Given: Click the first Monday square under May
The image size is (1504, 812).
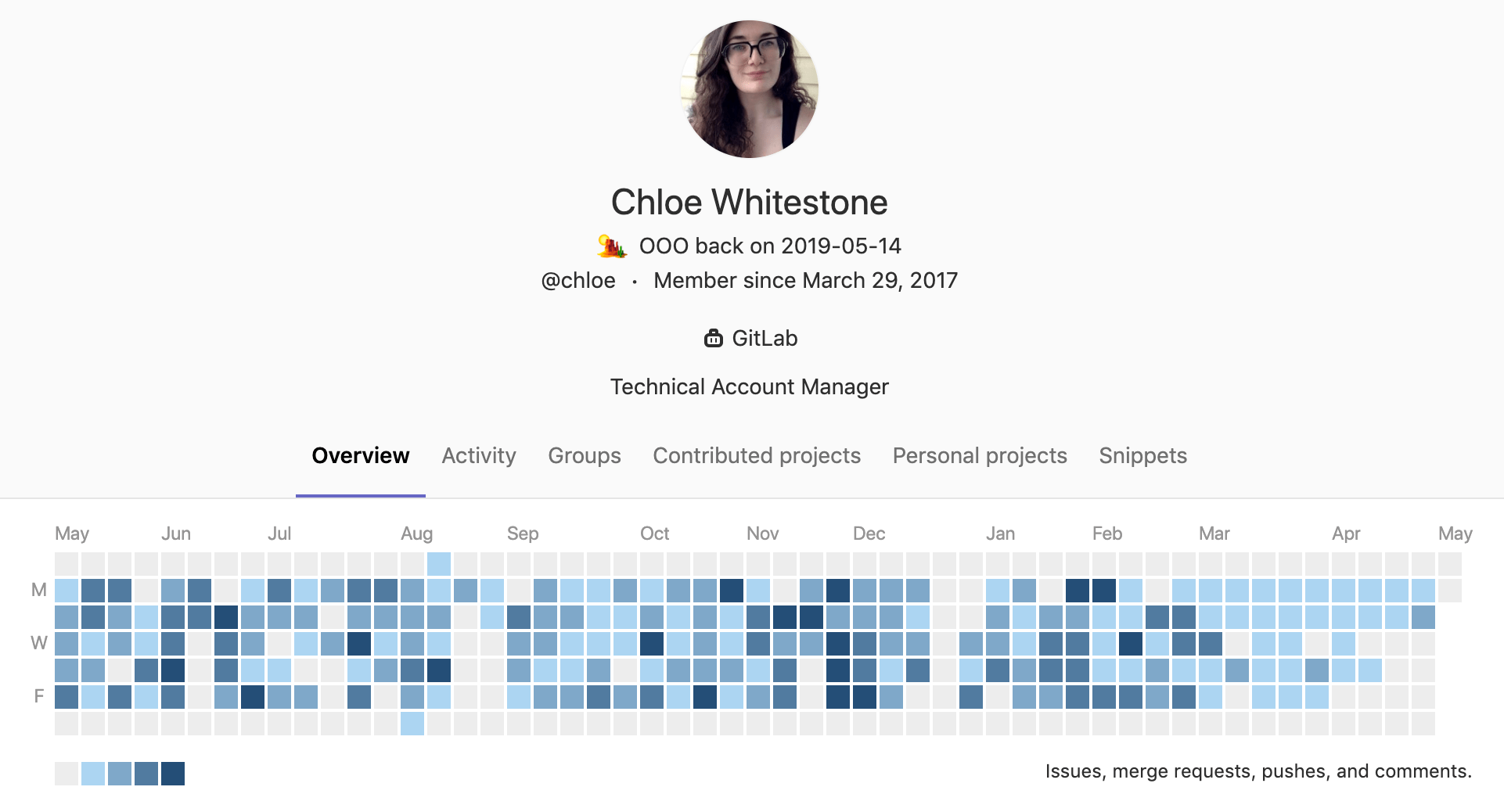Looking at the screenshot, I should click(67, 591).
